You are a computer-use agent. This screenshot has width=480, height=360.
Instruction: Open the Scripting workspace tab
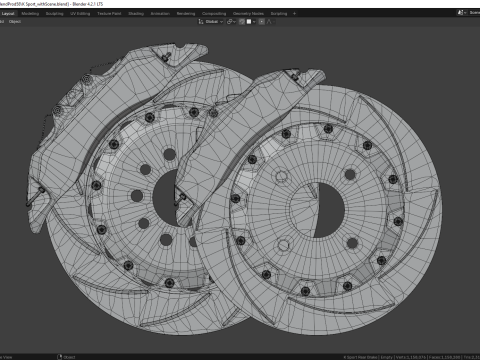(279, 14)
